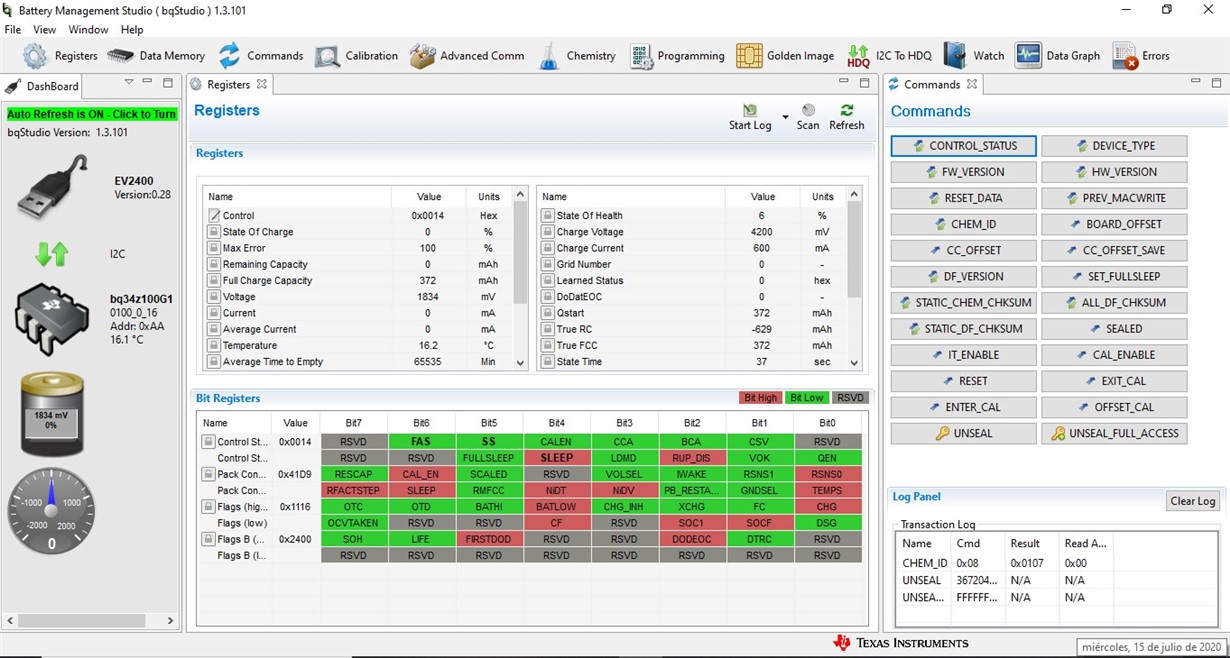
Task: Click the UNSEAL_FULL_ACCESS button
Action: click(1114, 433)
